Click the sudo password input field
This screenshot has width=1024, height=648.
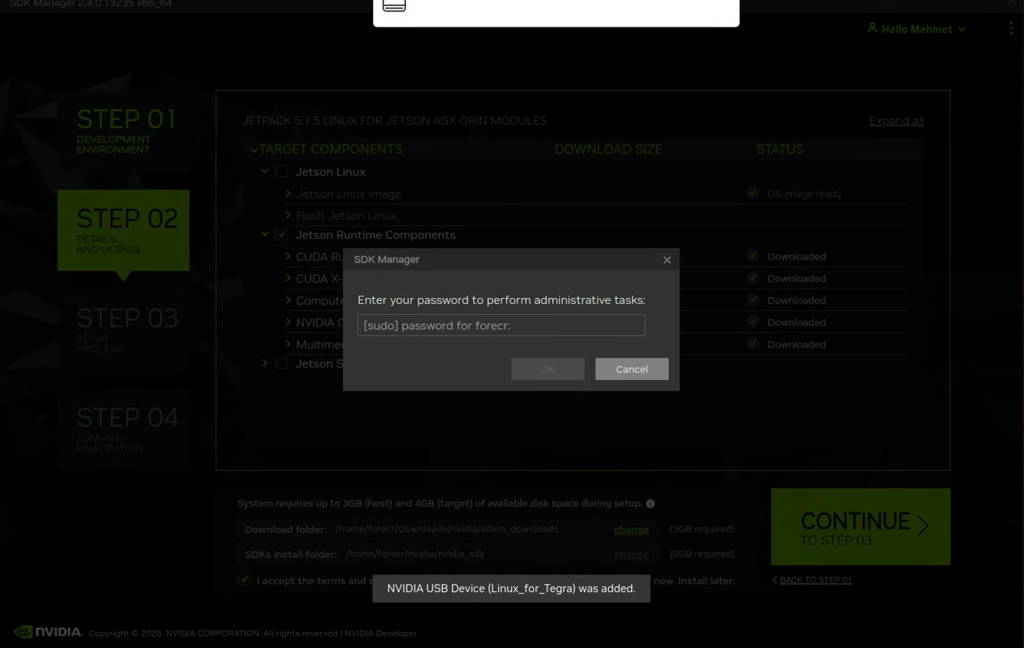(x=501, y=325)
